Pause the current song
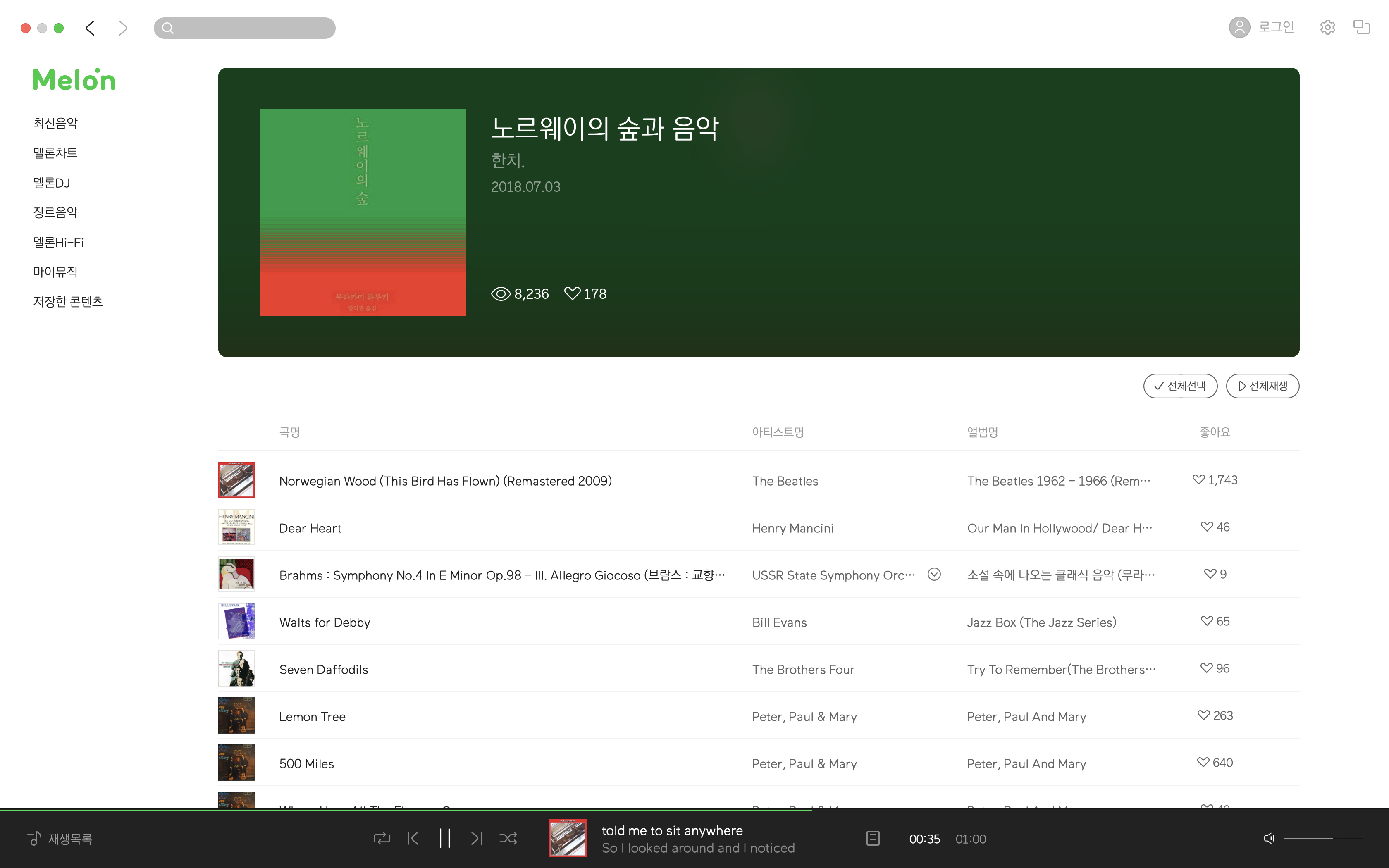The width and height of the screenshot is (1389, 868). (444, 838)
